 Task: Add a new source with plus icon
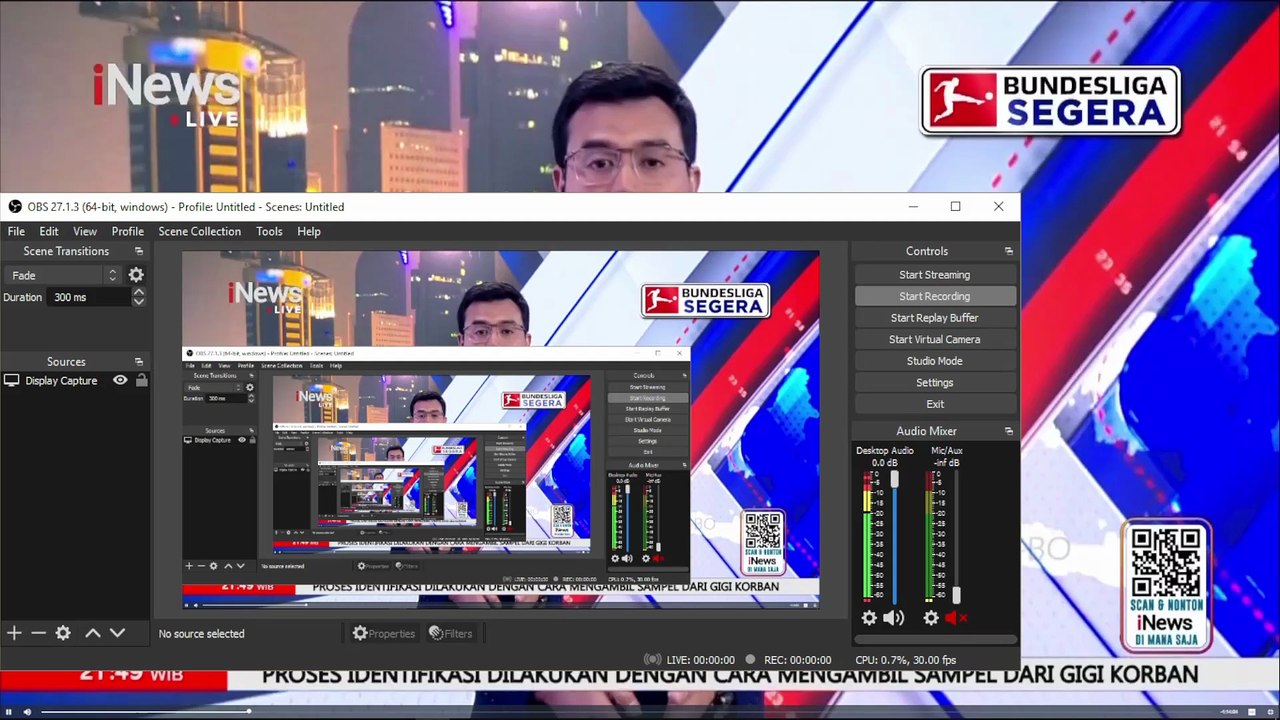pyautogui.click(x=14, y=633)
